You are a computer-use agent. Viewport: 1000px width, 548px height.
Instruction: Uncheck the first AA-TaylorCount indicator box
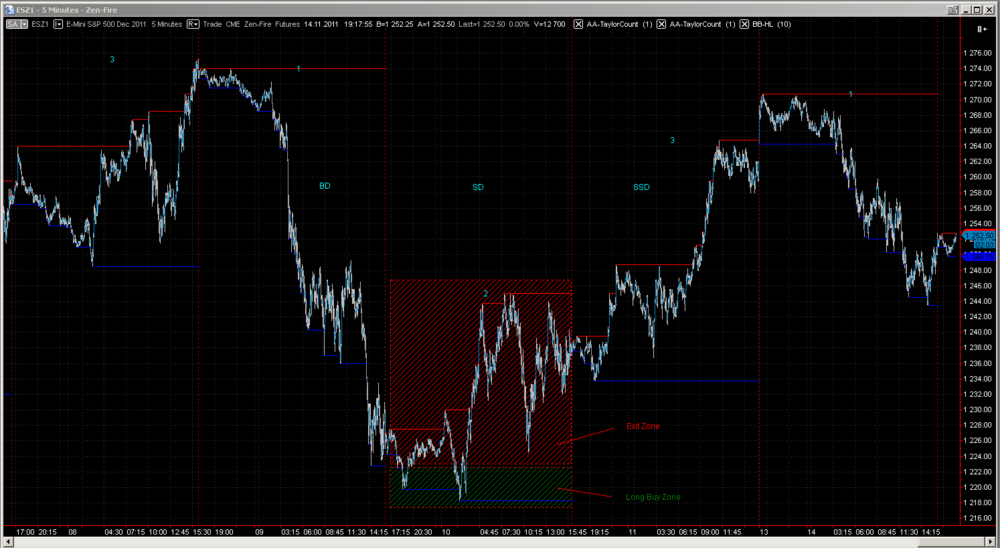coord(578,24)
